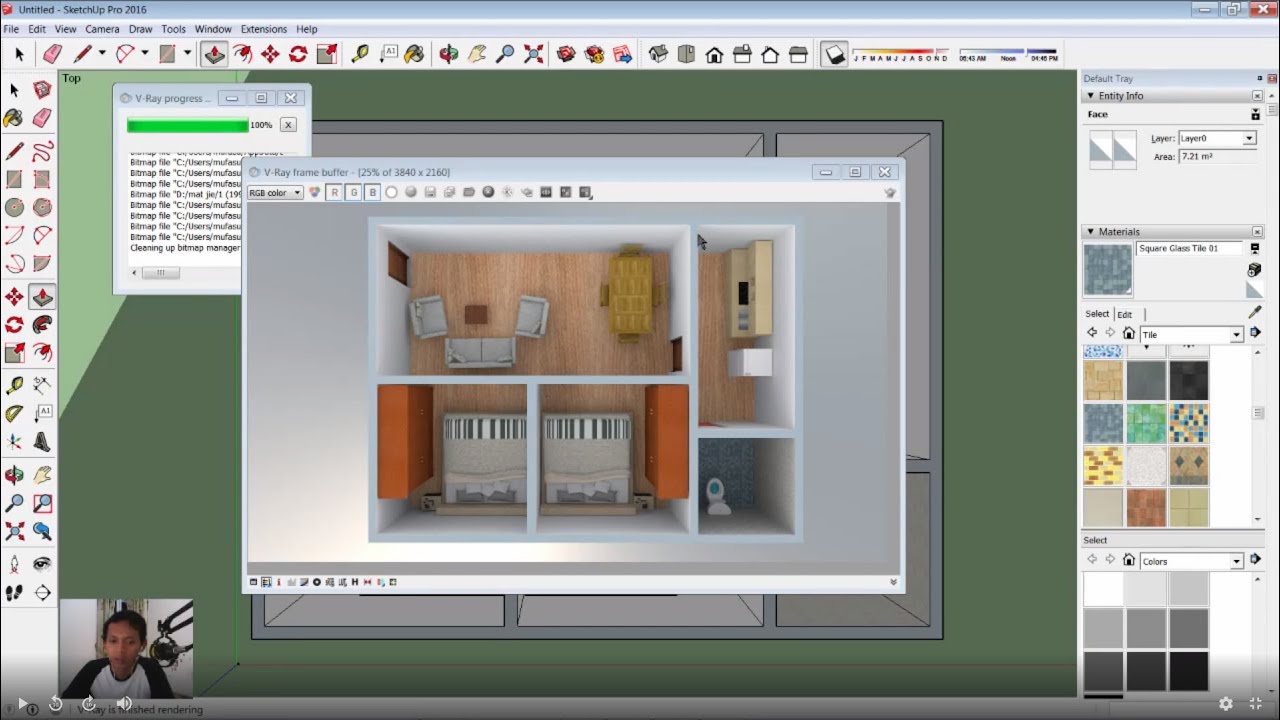The width and height of the screenshot is (1280, 720).
Task: Click the Sample Paint eyedropper in Materials
Action: click(1255, 312)
